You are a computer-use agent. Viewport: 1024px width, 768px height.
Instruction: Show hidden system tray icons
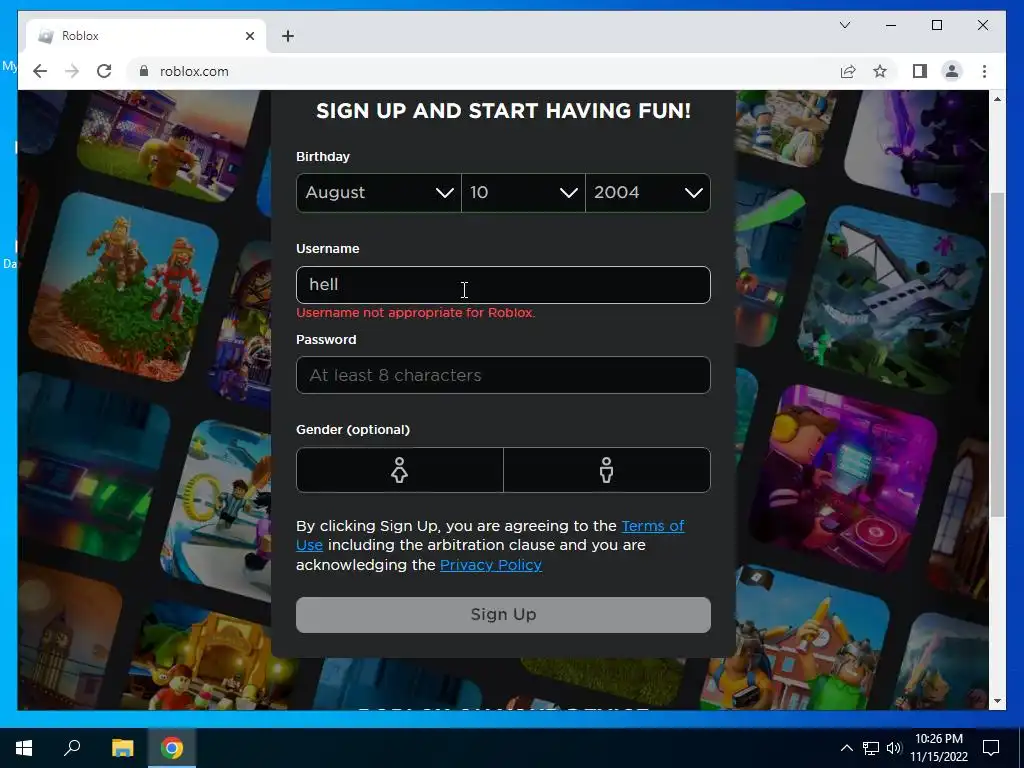(x=846, y=748)
